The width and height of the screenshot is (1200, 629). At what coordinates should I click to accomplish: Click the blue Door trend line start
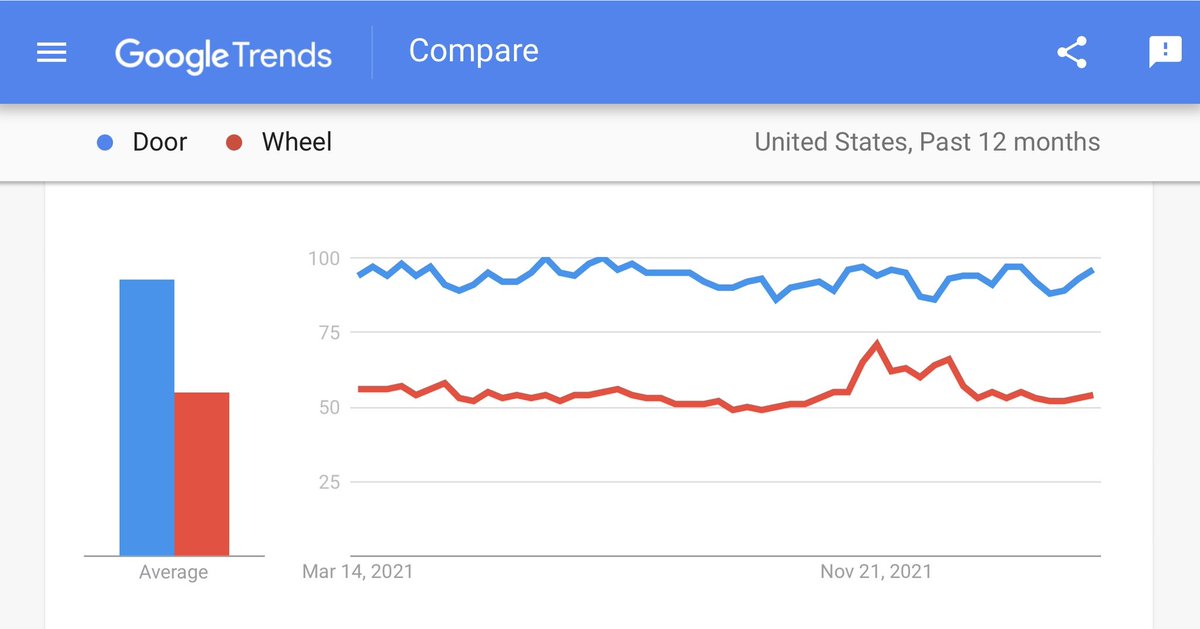coord(359,275)
